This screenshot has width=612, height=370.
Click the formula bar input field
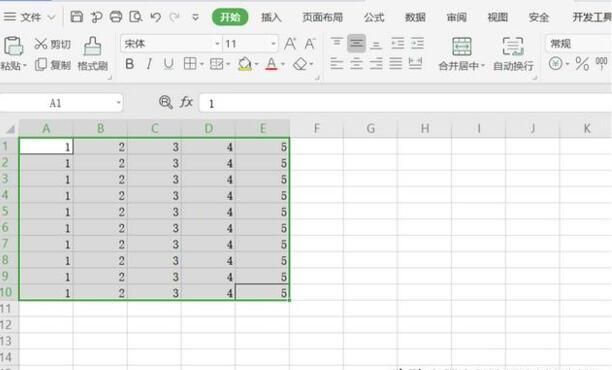[405, 103]
